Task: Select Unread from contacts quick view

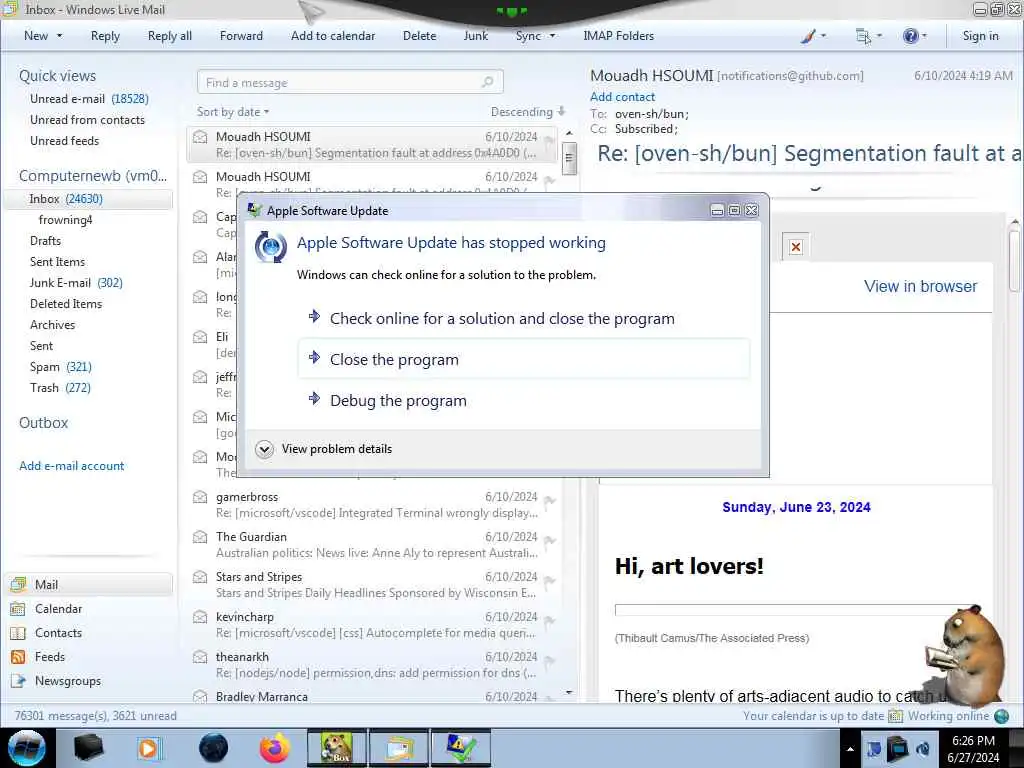Action: pos(87,120)
